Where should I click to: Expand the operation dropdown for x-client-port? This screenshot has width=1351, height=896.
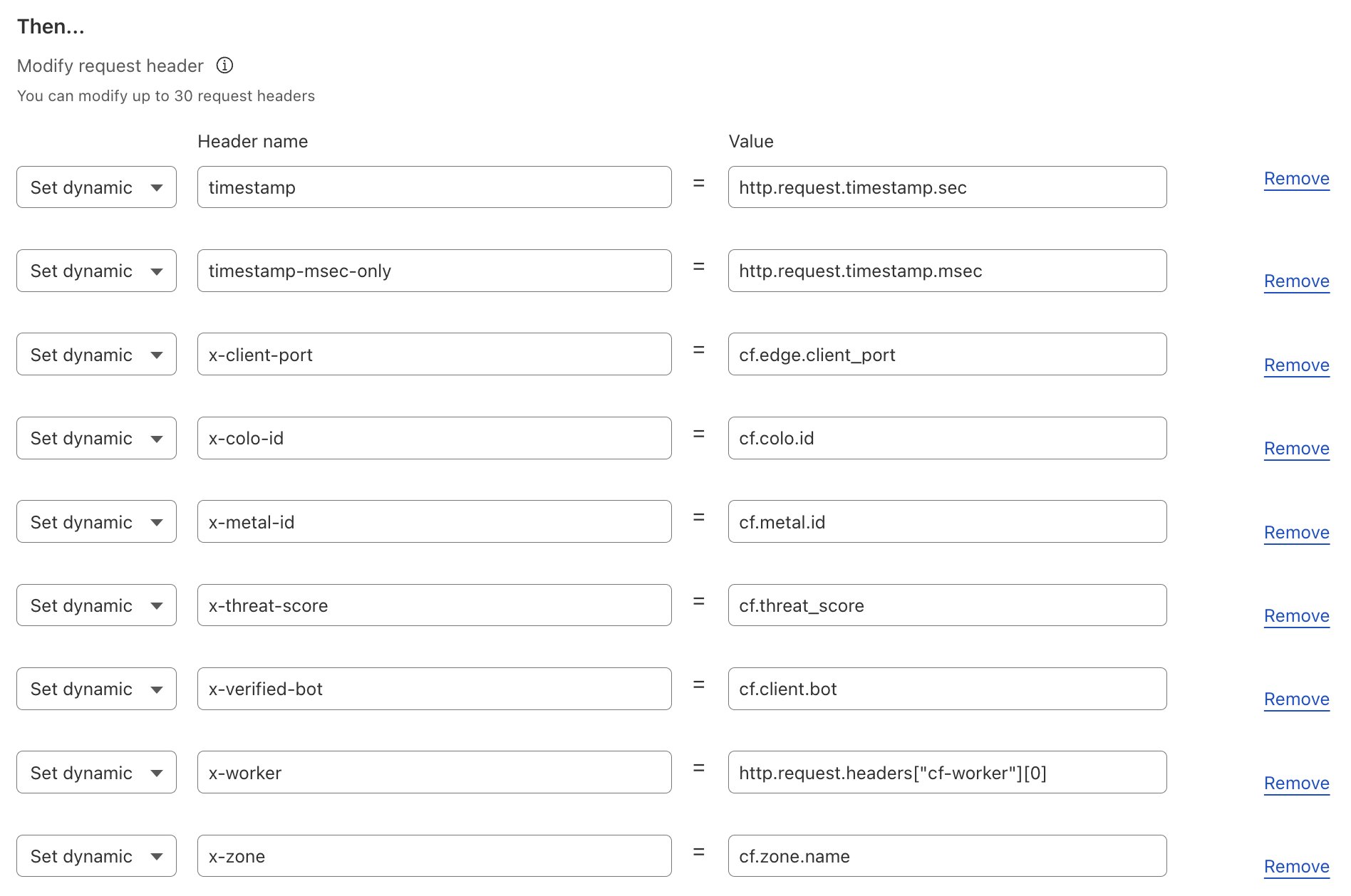[x=96, y=355]
